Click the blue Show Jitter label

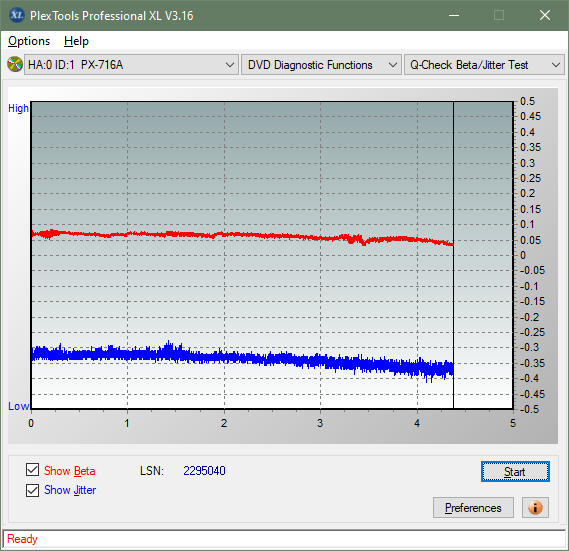coord(70,490)
